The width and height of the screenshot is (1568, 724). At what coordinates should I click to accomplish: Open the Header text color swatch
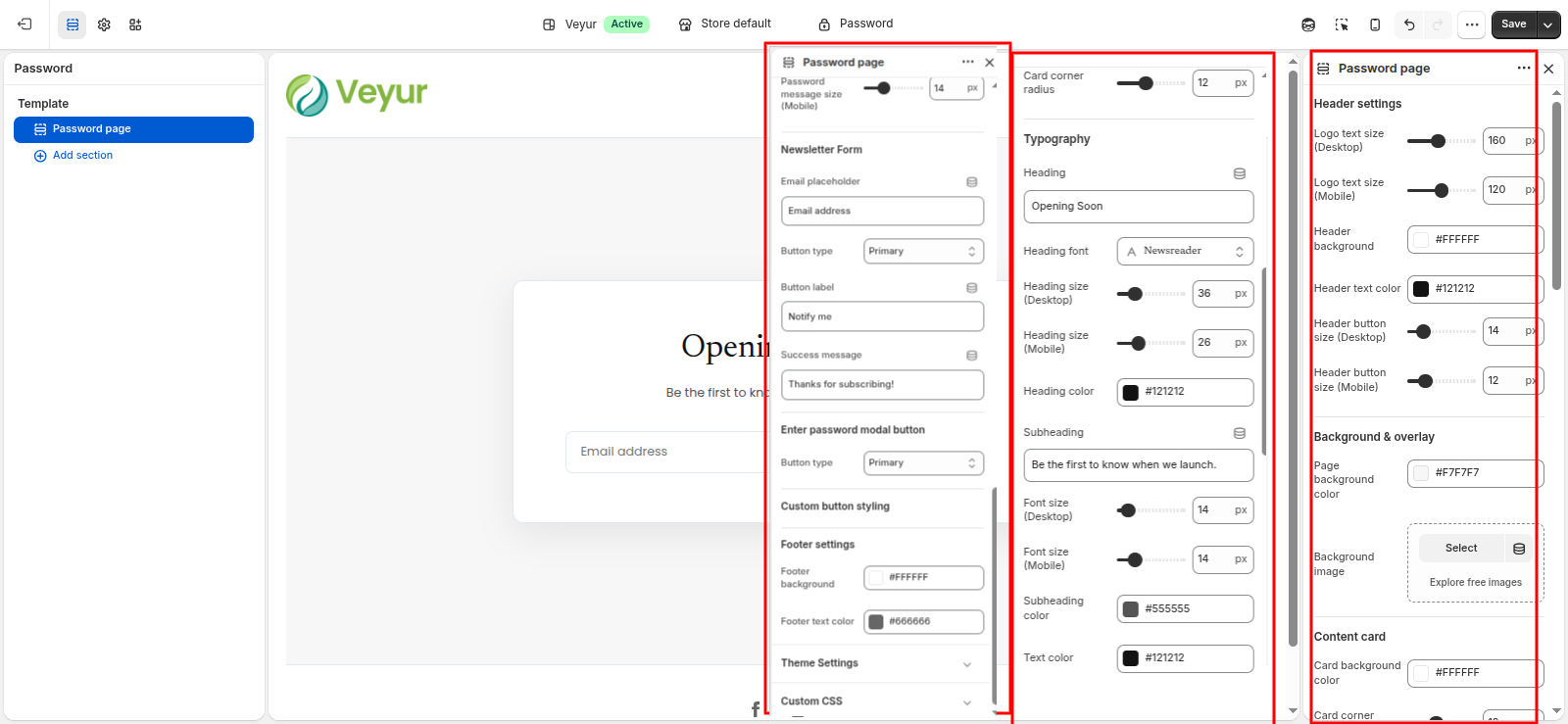click(1421, 289)
